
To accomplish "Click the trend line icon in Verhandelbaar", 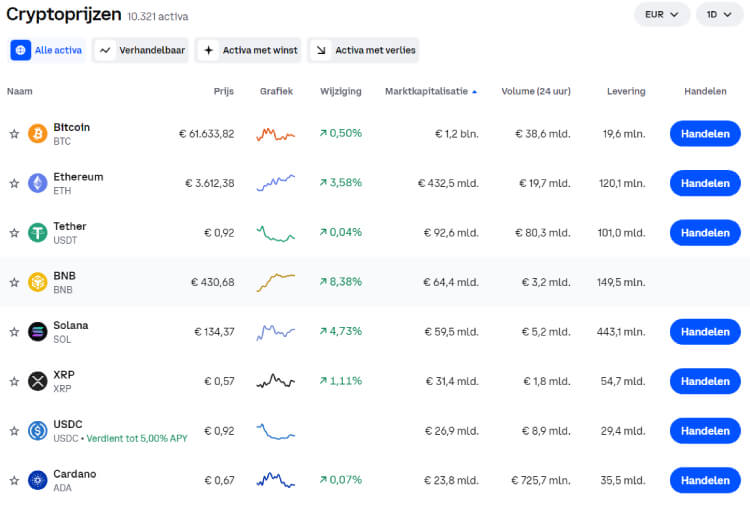I will click(x=105, y=50).
